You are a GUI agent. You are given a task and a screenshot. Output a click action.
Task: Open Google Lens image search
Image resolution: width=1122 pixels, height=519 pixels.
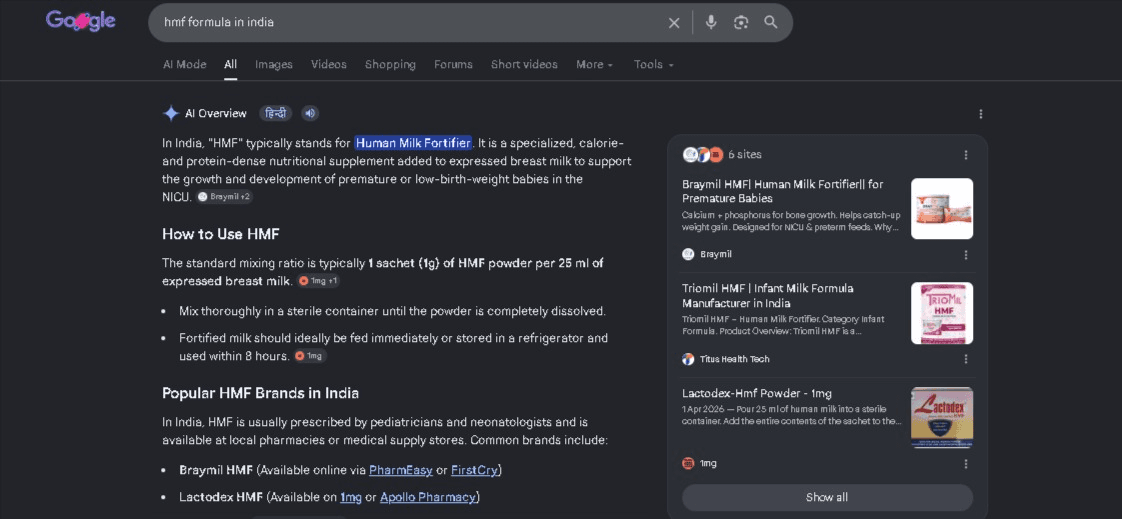tap(741, 22)
